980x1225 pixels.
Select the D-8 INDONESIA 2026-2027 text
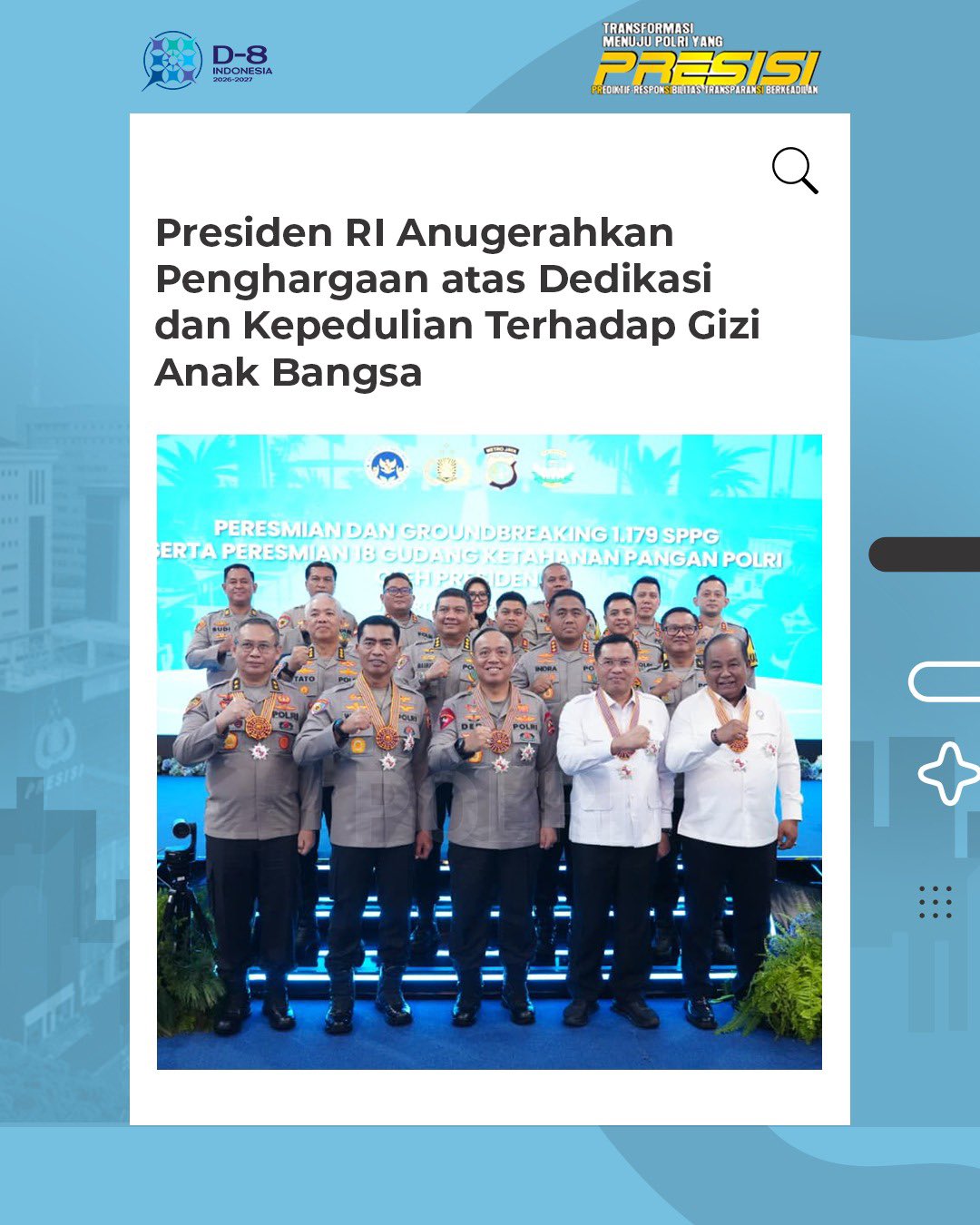pyautogui.click(x=242, y=64)
